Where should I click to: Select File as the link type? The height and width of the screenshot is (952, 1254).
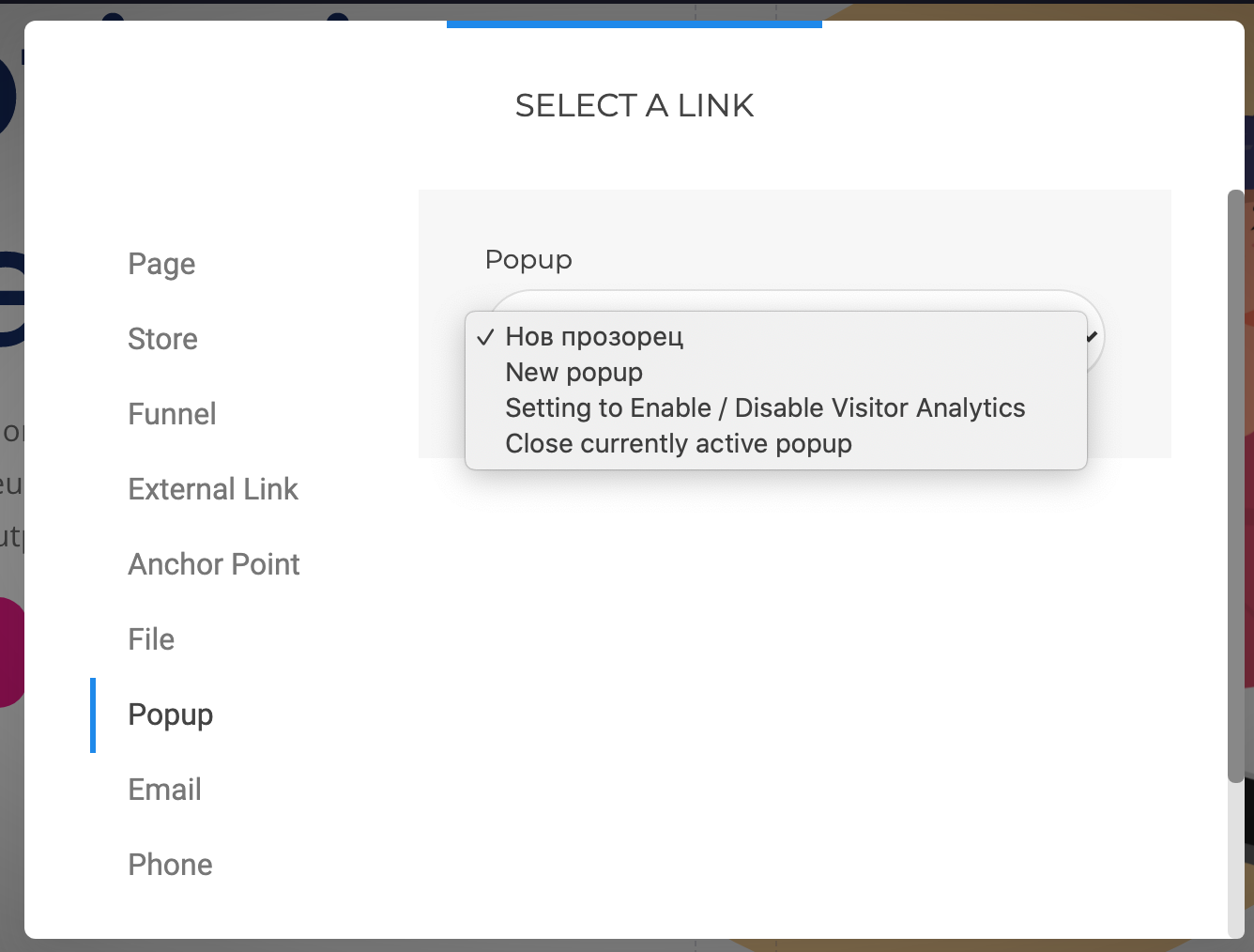[151, 639]
